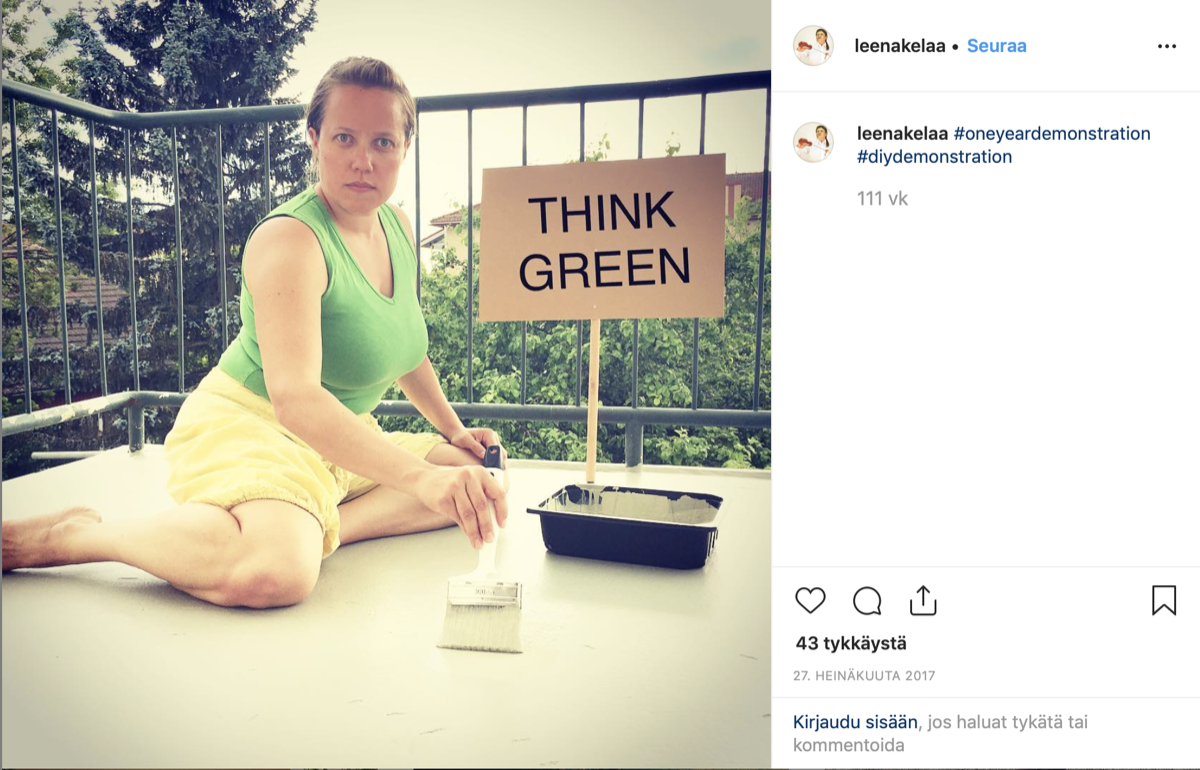
Task: Open the #oneyeardemonstration hashtag
Action: pyautogui.click(x=1052, y=134)
